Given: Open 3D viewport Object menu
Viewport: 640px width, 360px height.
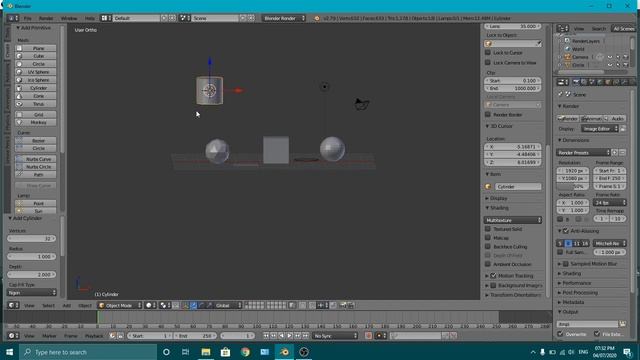Looking at the screenshot, I should point(85,305).
